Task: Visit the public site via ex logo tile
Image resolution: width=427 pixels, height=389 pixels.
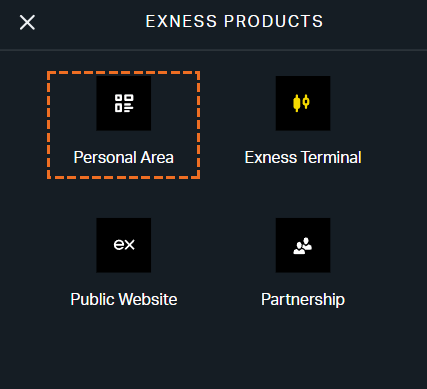Action: 124,245
